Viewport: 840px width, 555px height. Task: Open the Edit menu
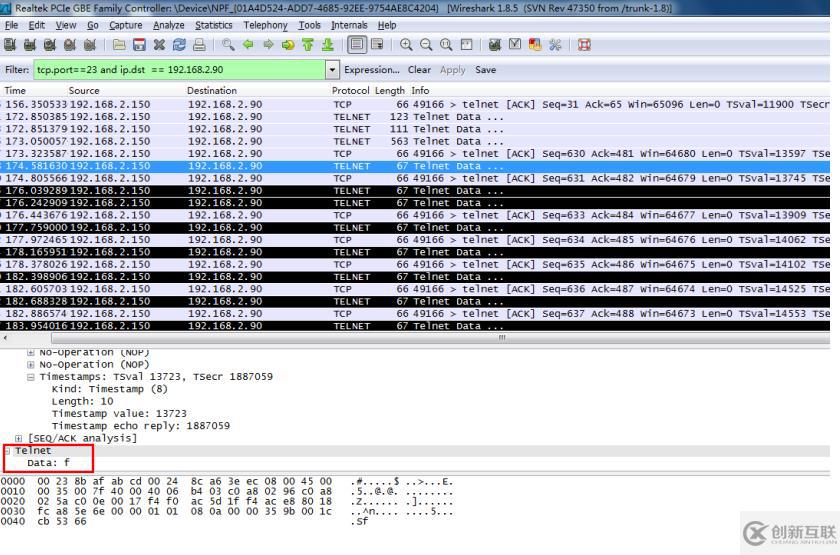(x=36, y=25)
